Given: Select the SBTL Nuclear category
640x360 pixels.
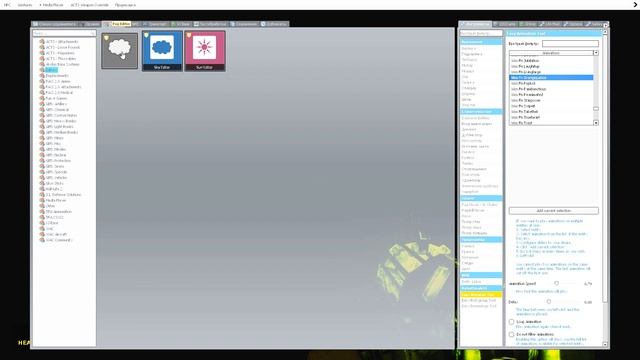Looking at the screenshot, I should pos(56,155).
